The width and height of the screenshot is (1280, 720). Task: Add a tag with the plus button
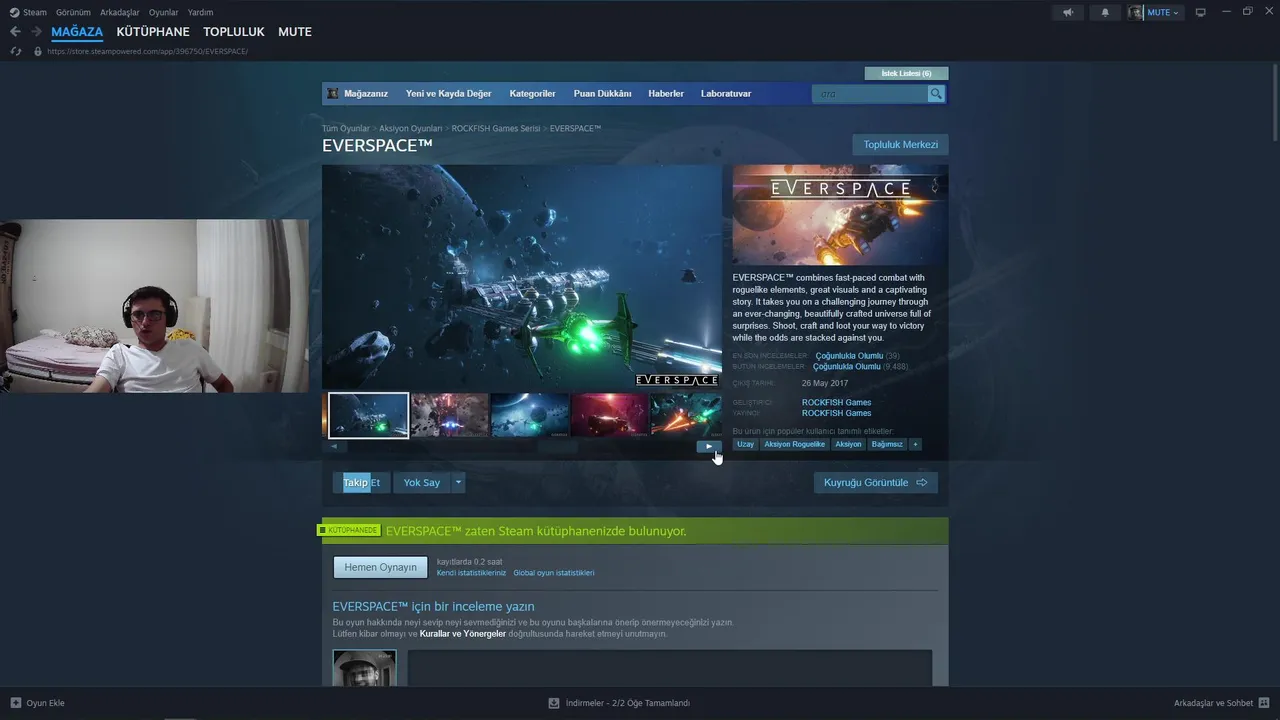click(915, 444)
